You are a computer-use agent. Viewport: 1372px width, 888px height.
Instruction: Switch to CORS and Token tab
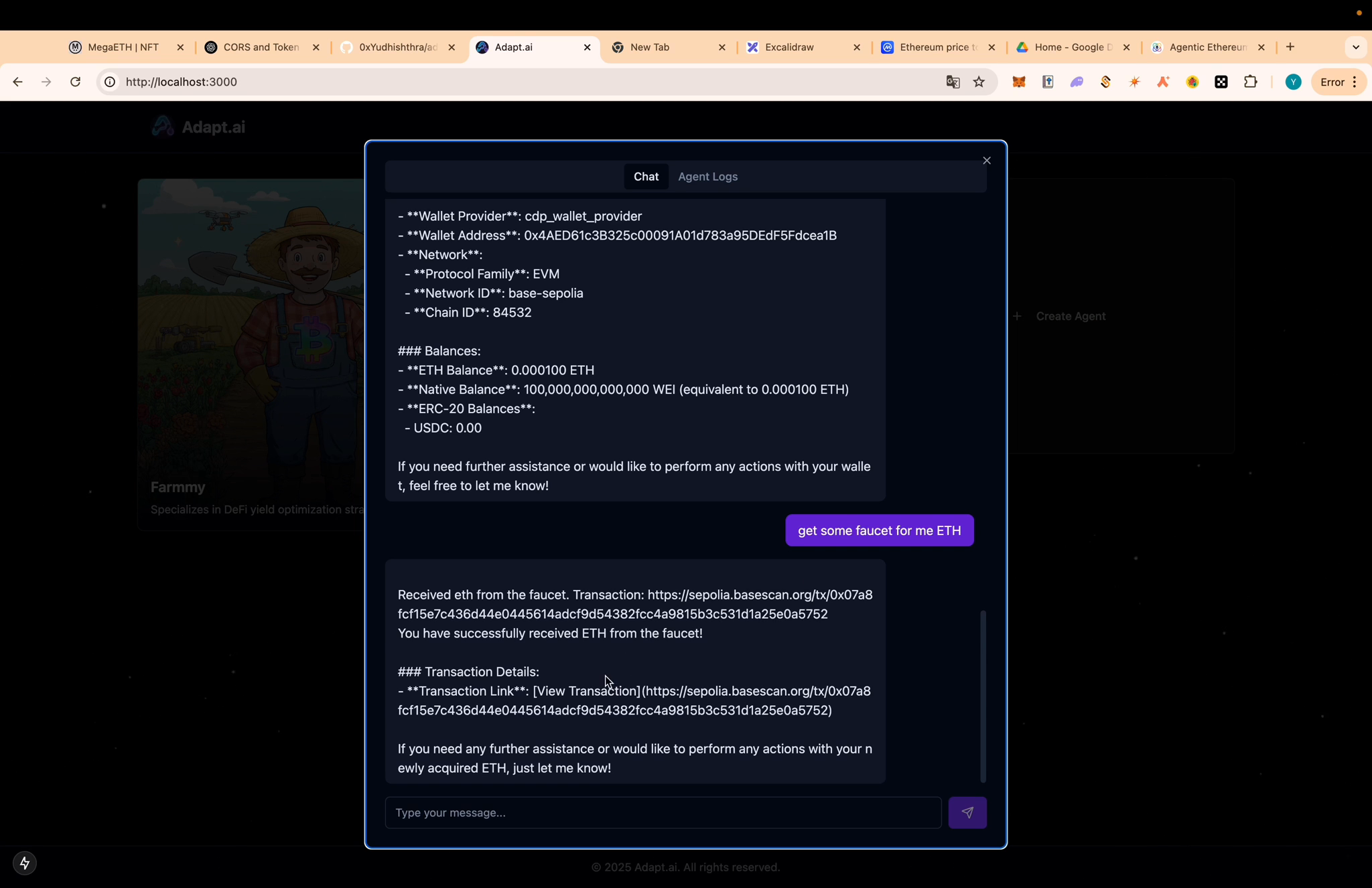pos(261,47)
